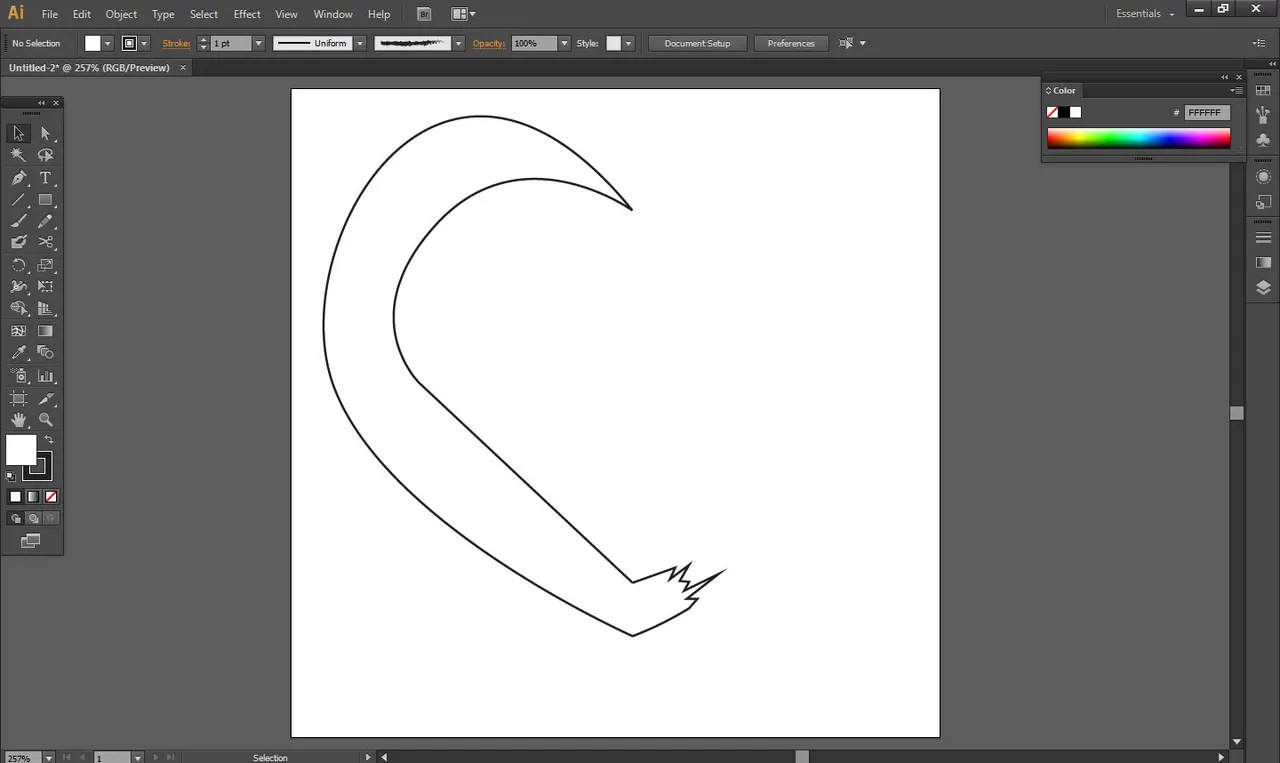Set paint mode to Gradient
Screen dimensions: 1280x763
click(x=33, y=496)
